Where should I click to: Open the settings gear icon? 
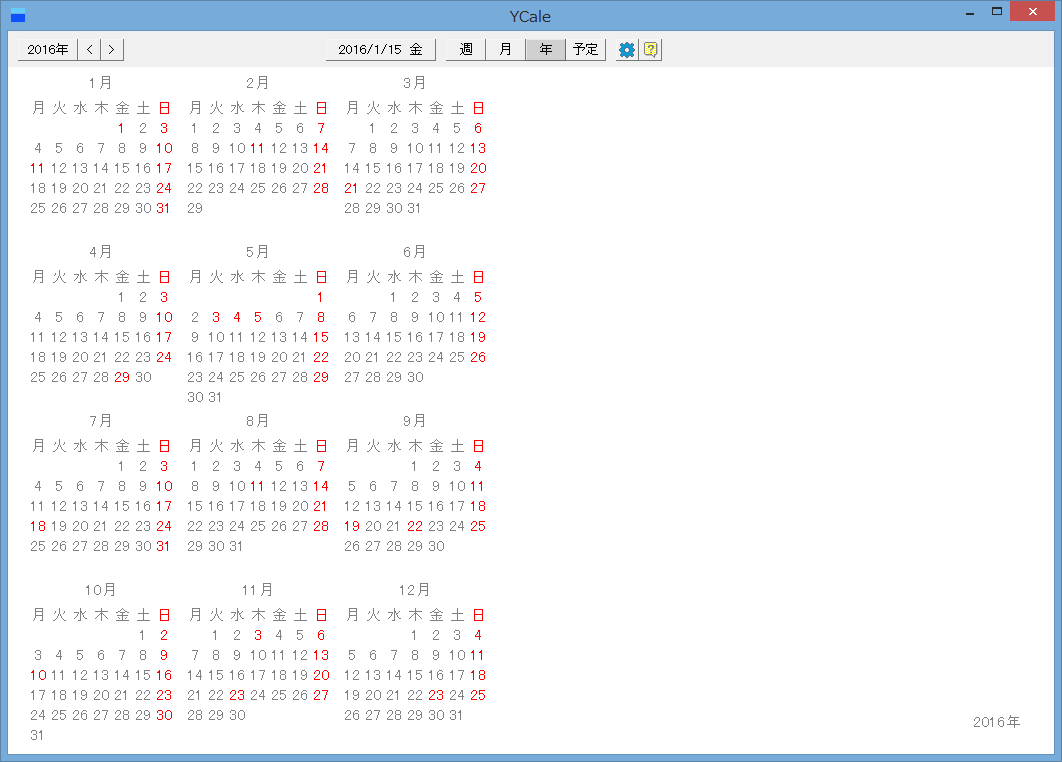tap(626, 49)
